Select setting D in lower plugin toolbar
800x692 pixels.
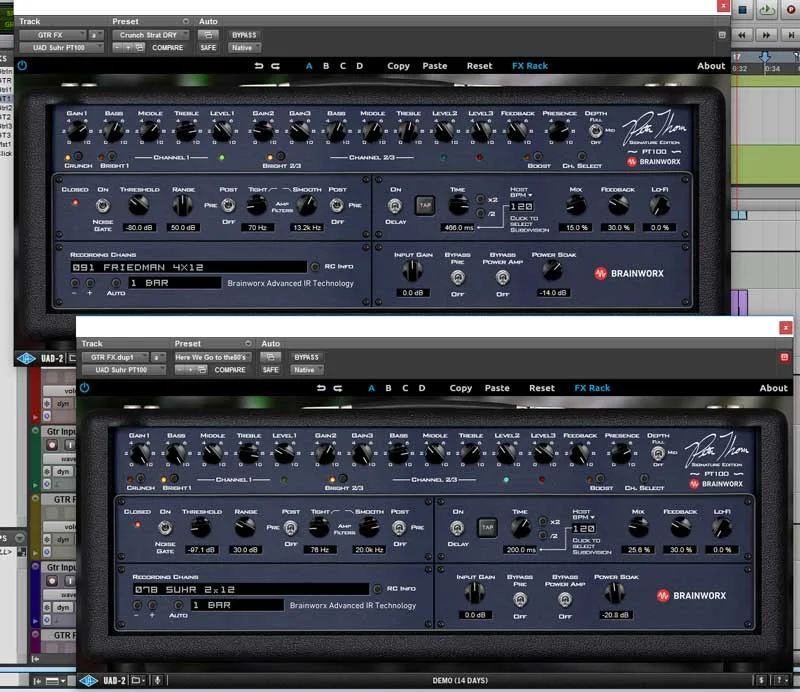[422, 388]
